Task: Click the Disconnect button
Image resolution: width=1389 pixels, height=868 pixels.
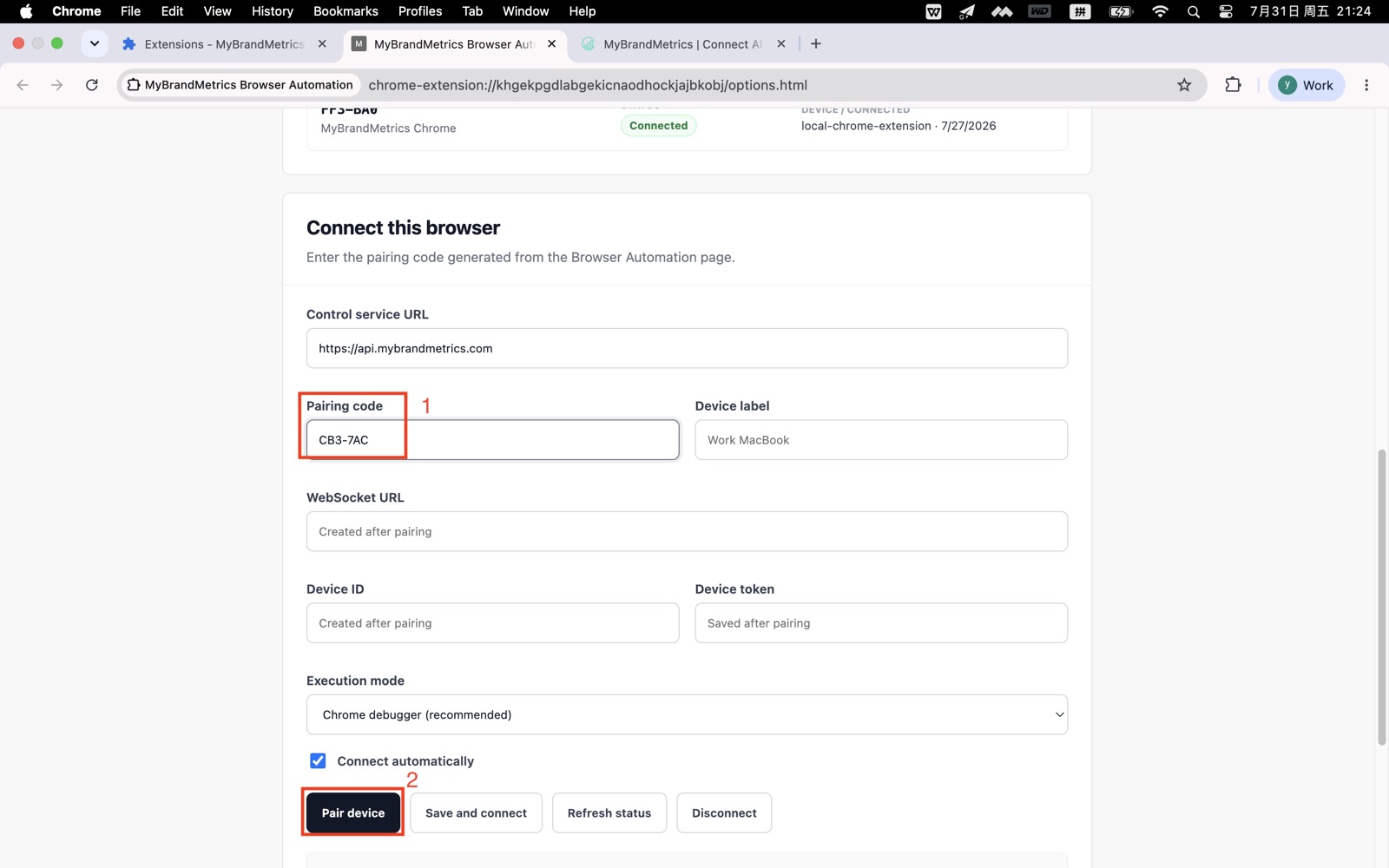Action: [x=724, y=812]
